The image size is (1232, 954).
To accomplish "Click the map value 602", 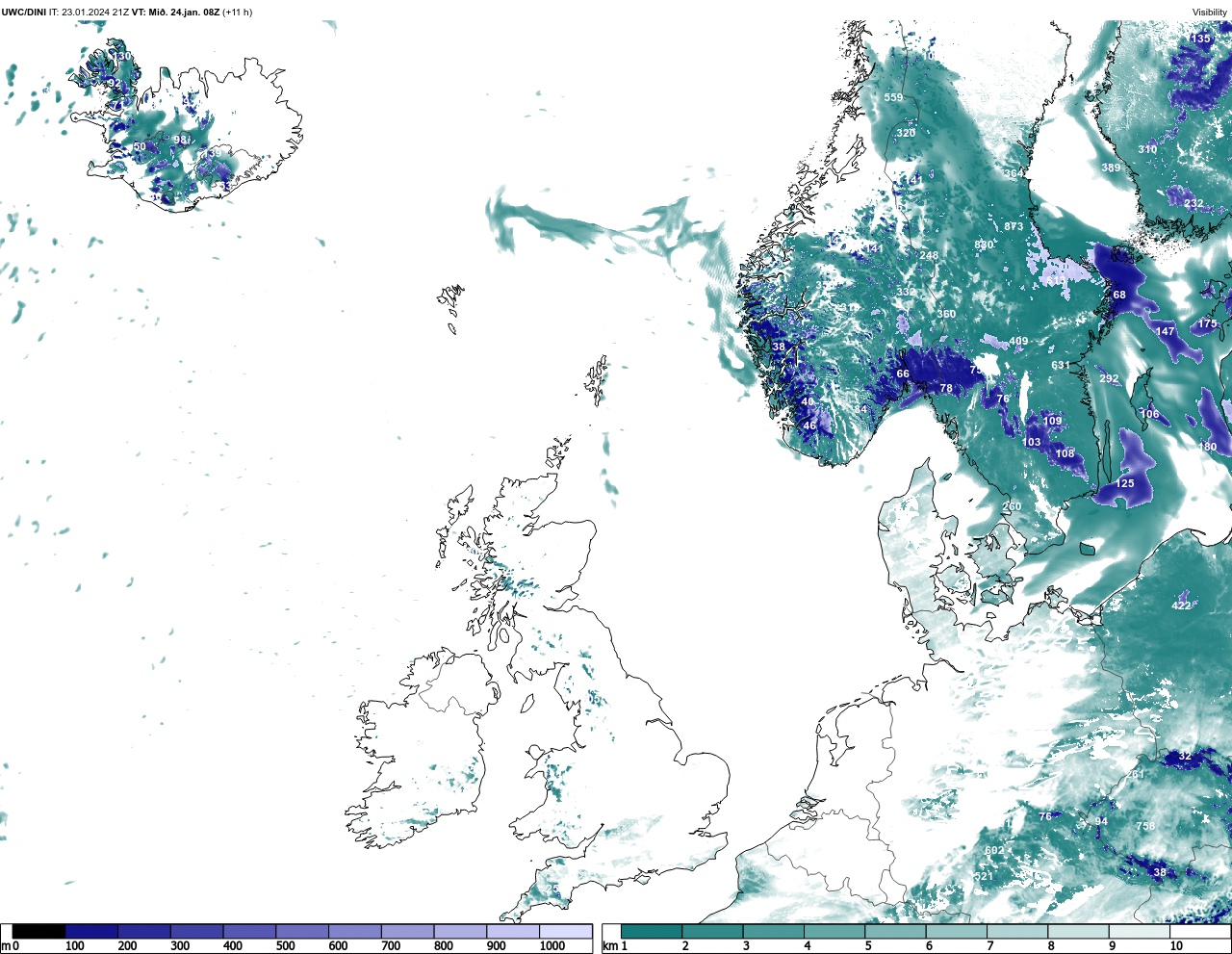I will 994,850.
